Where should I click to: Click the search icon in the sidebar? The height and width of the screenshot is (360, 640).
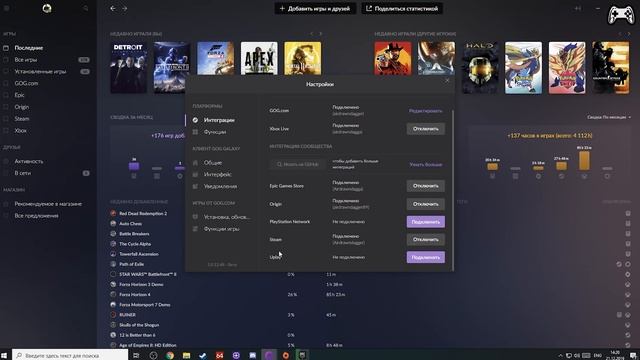coord(85,8)
